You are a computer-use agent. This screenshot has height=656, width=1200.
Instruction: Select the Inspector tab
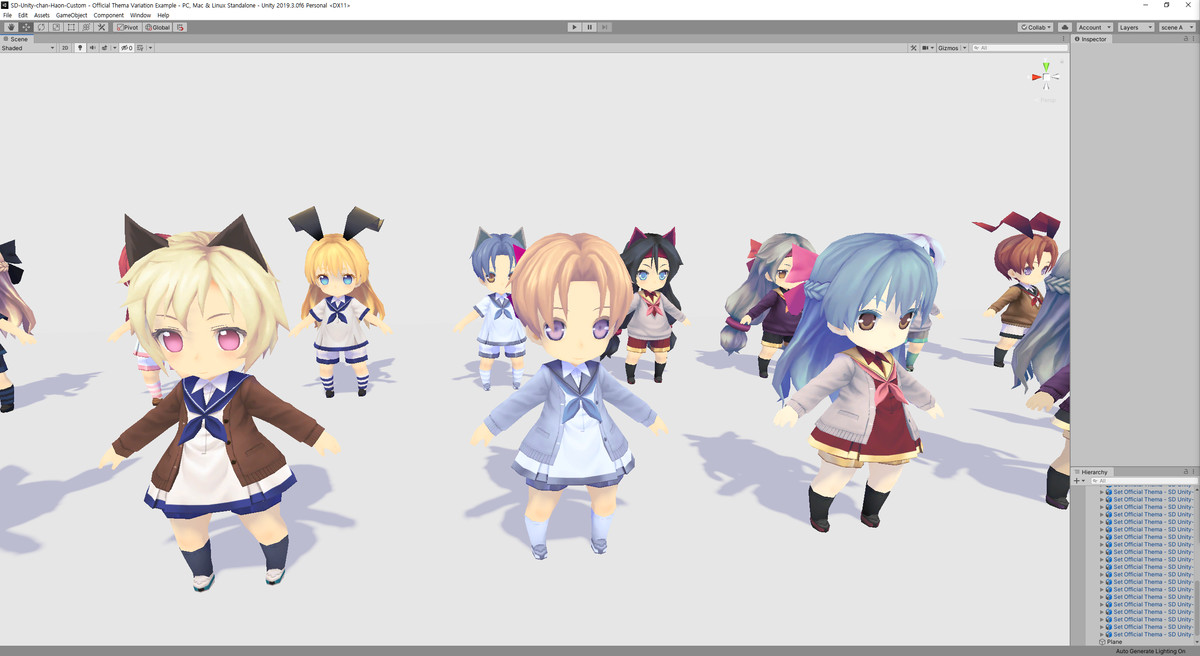[1091, 39]
